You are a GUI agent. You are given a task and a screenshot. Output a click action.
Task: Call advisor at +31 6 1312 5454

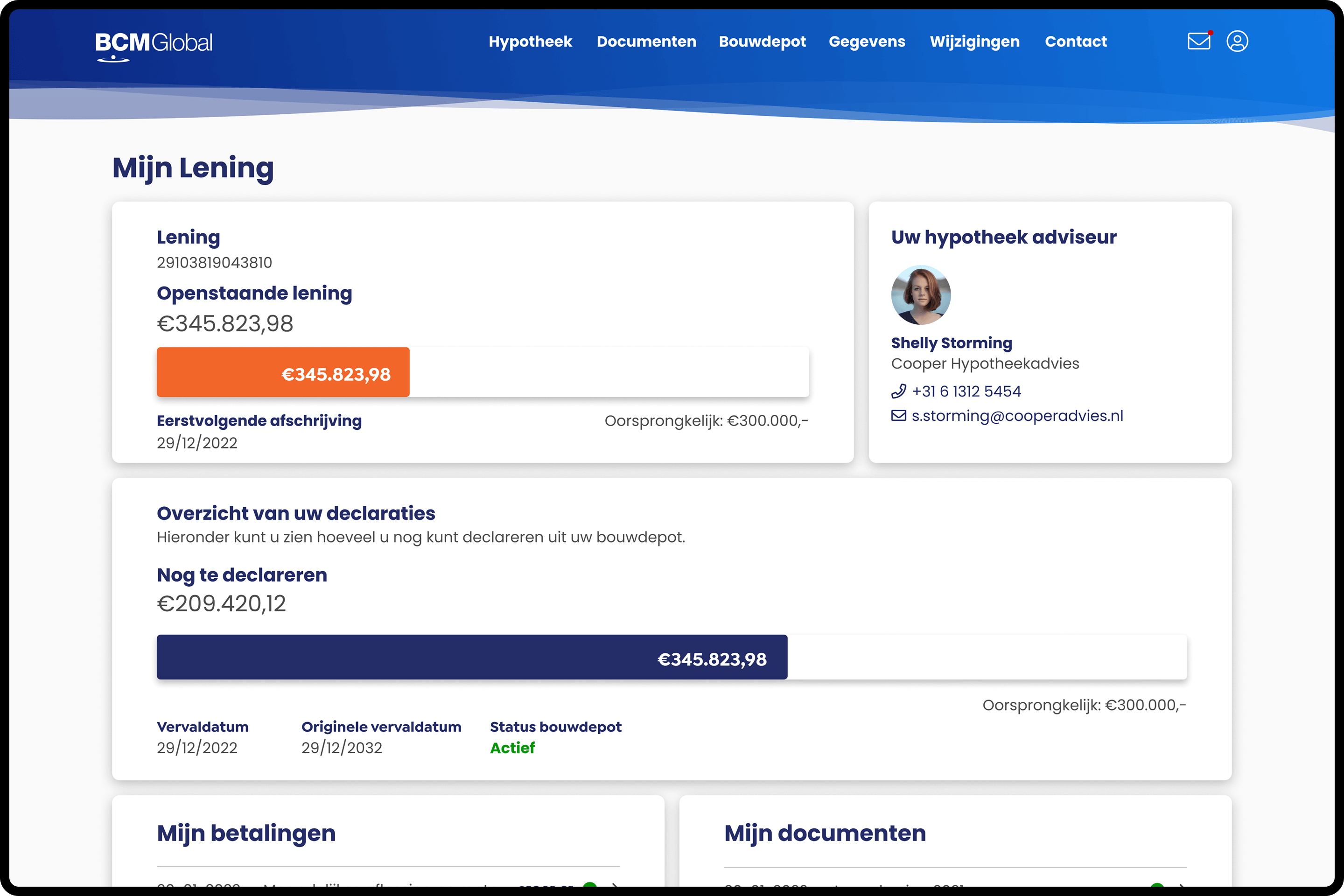point(966,392)
